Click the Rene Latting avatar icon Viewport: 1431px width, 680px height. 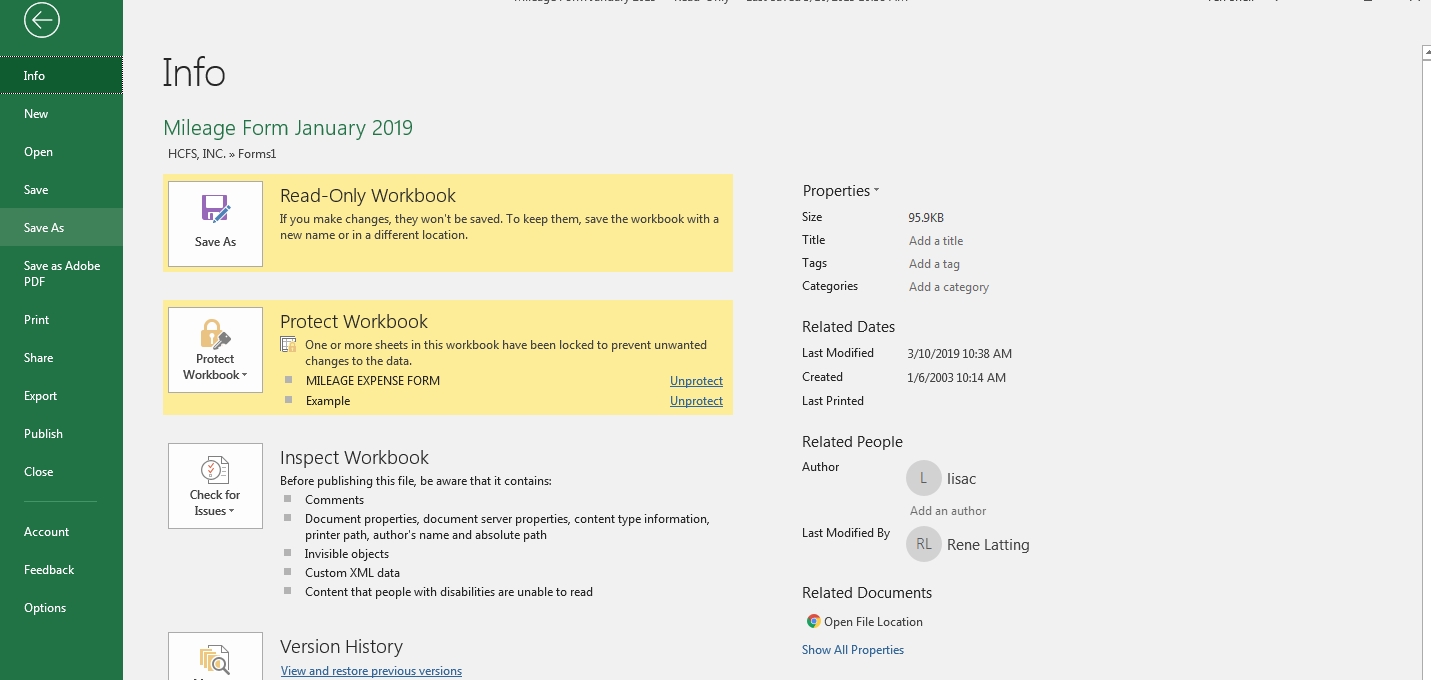click(x=923, y=545)
